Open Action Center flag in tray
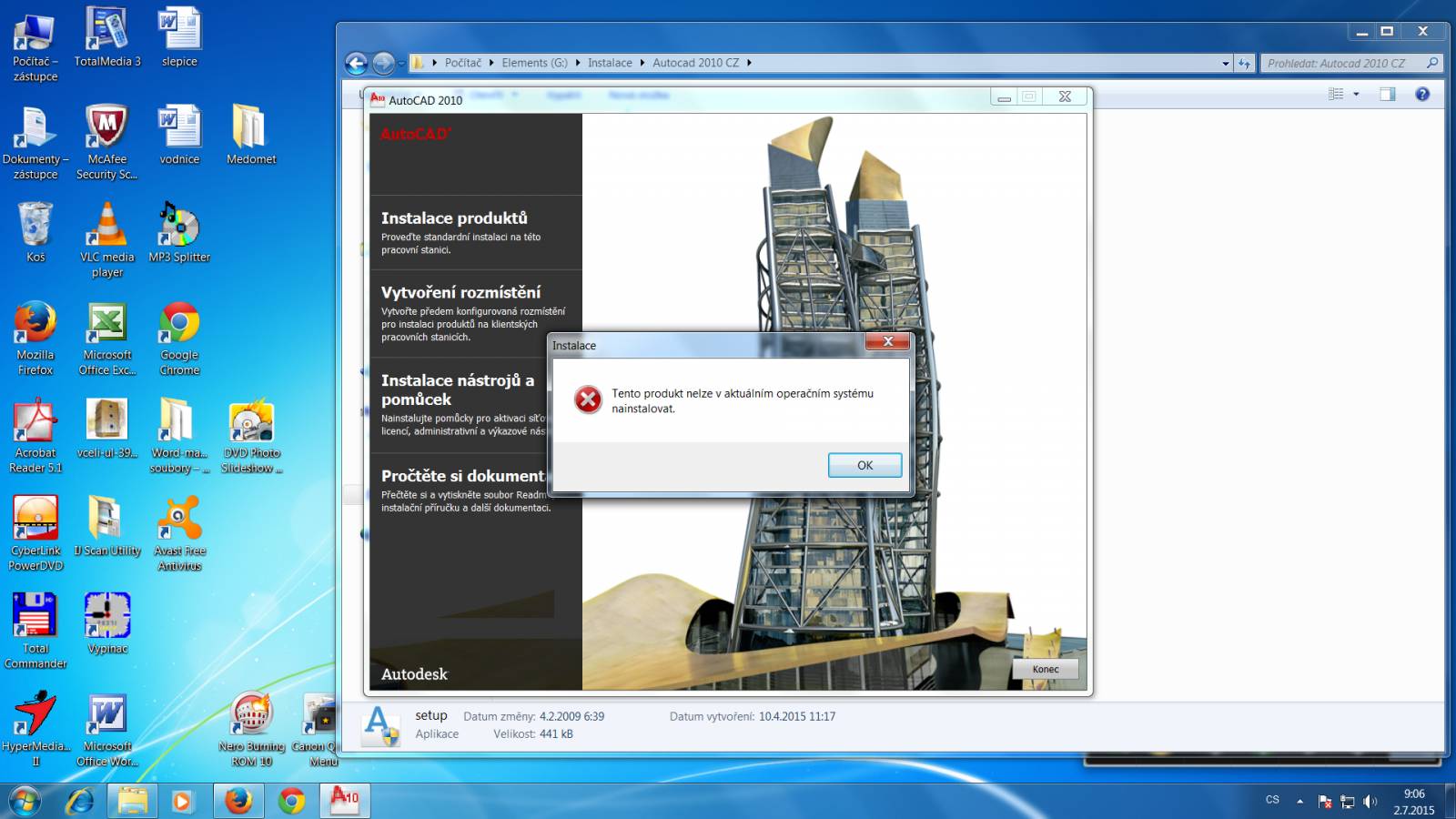Screen dimensions: 1456x819 [x=1325, y=802]
